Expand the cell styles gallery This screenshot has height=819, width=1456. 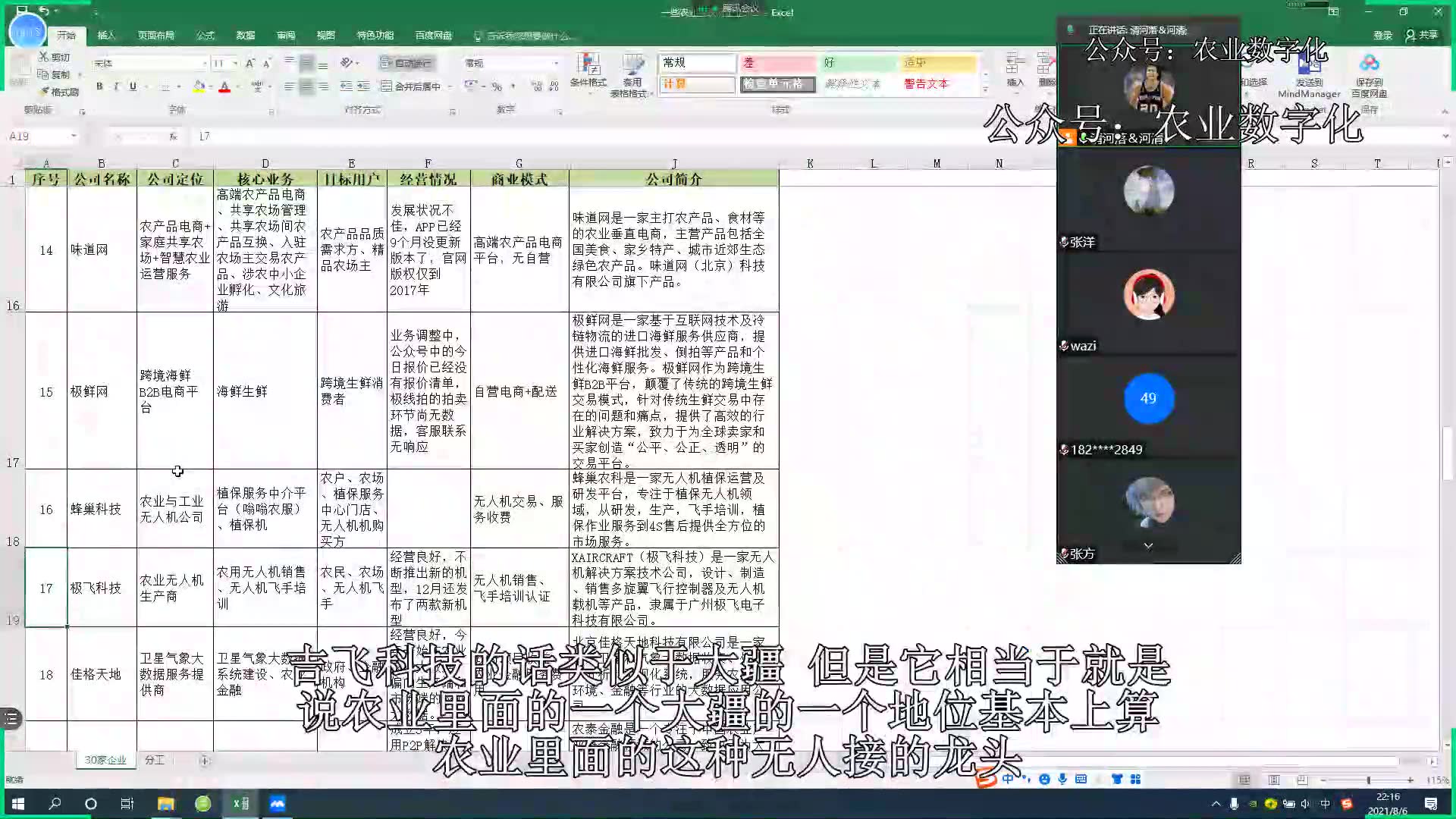[985, 89]
